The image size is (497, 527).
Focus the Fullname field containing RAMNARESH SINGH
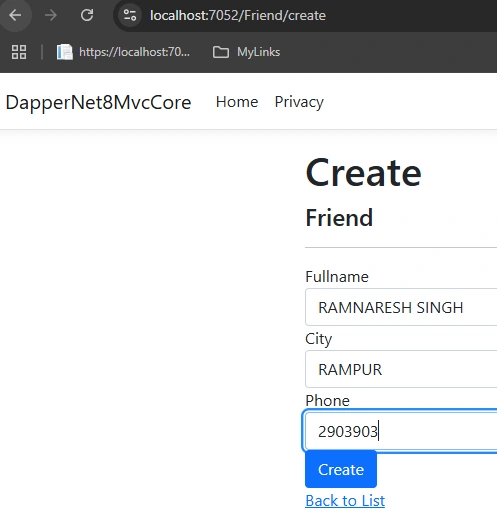pos(401,307)
